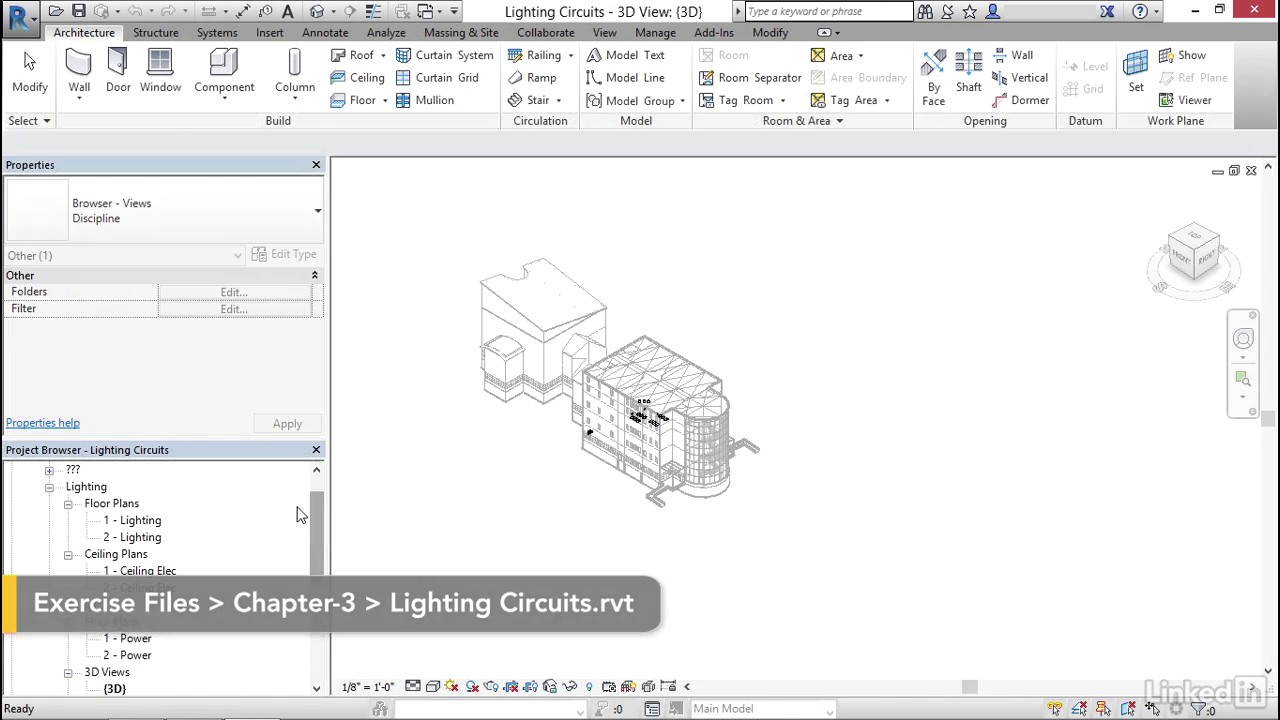Image resolution: width=1280 pixels, height=720 pixels.
Task: Select the Curtain Grid tool
Action: [x=437, y=78]
